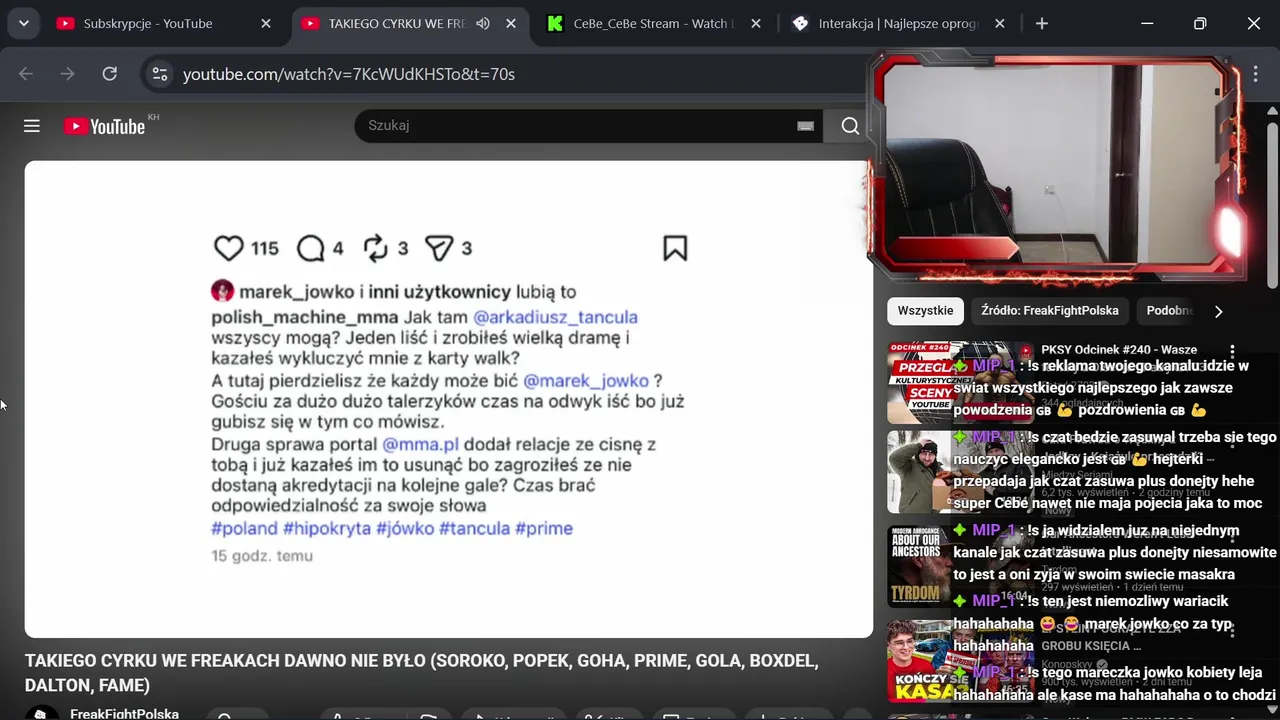Click the #prime hashtag
This screenshot has width=1280, height=720.
544,528
